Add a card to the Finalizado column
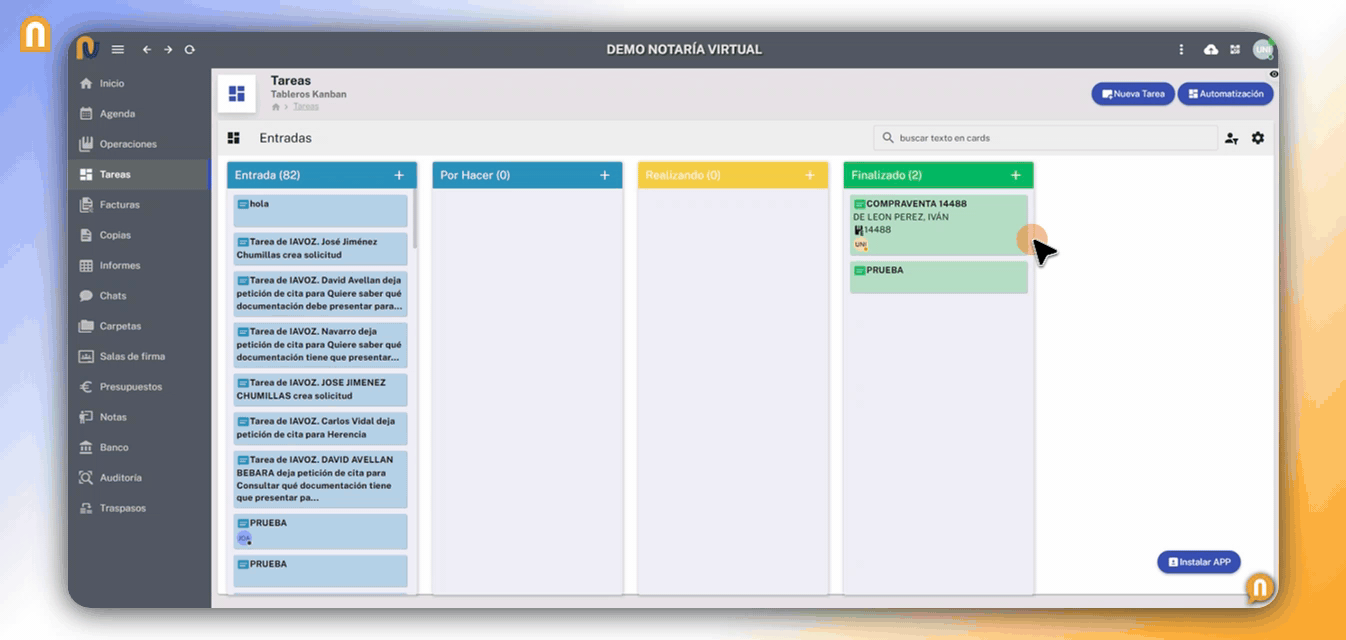The width and height of the screenshot is (1346, 640). [1015, 175]
